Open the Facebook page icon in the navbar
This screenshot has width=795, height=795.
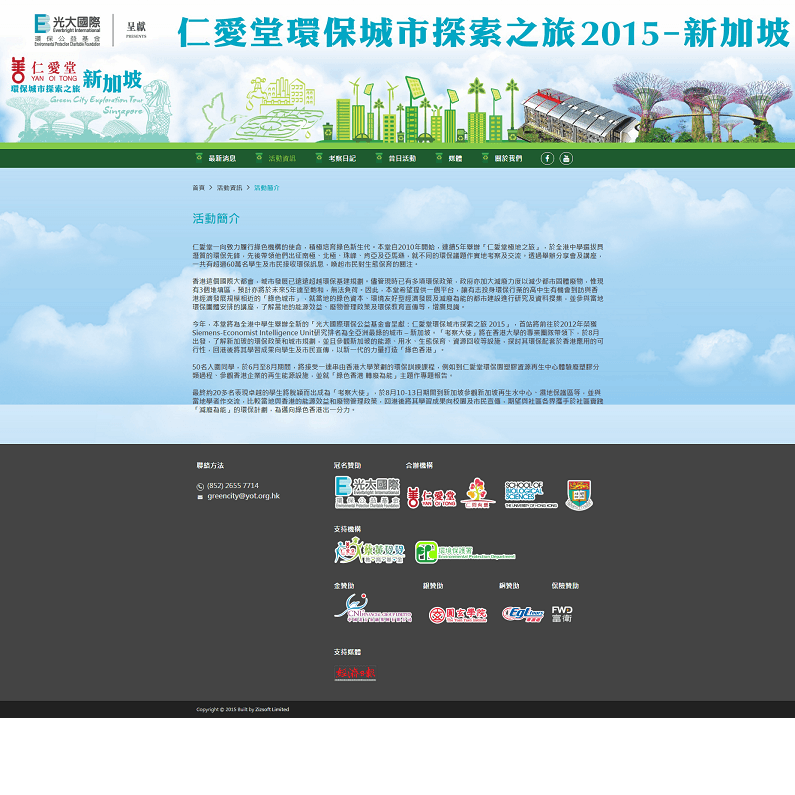[x=547, y=158]
